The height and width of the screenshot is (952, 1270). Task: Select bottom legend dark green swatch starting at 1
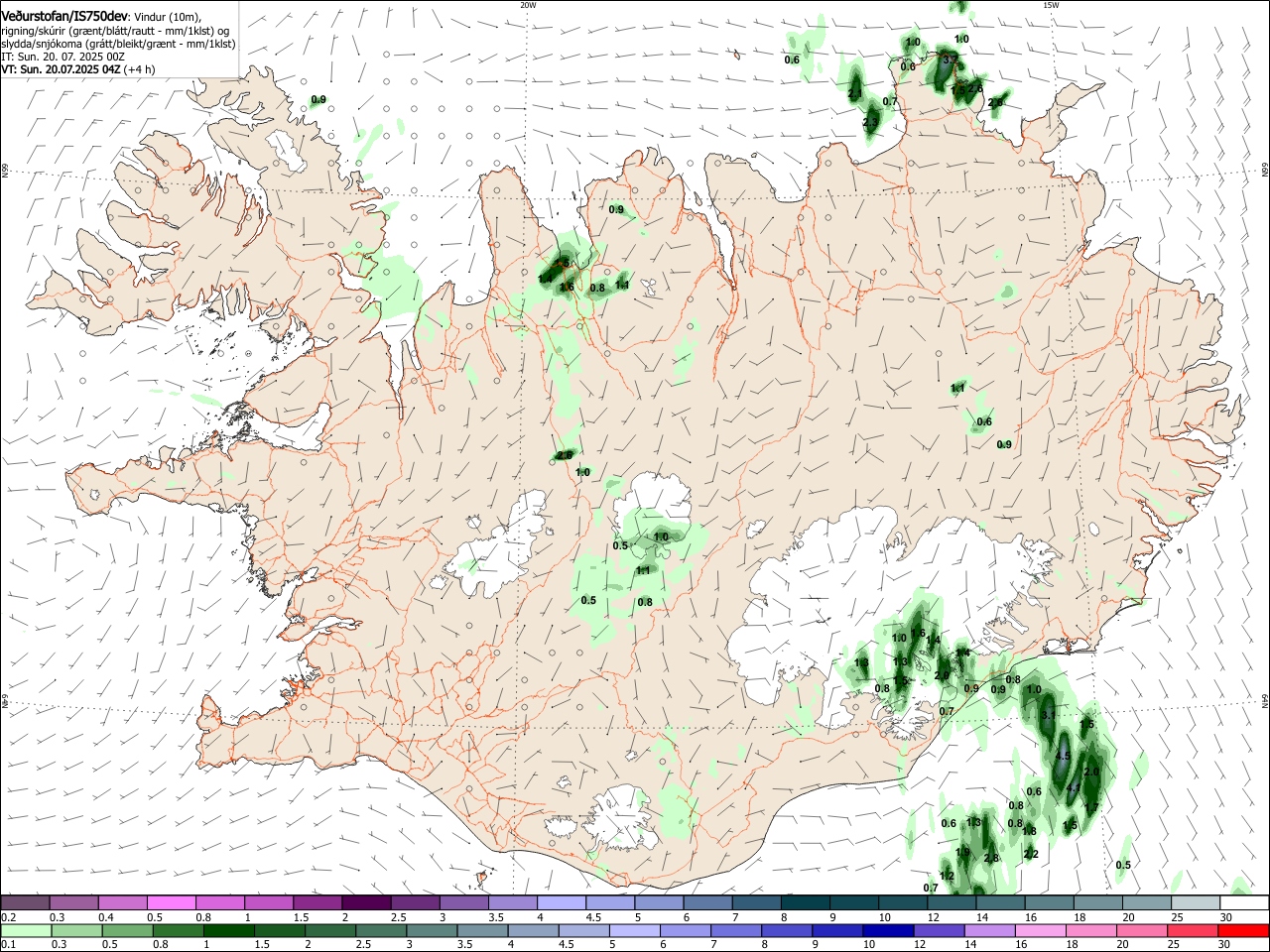tap(228, 930)
